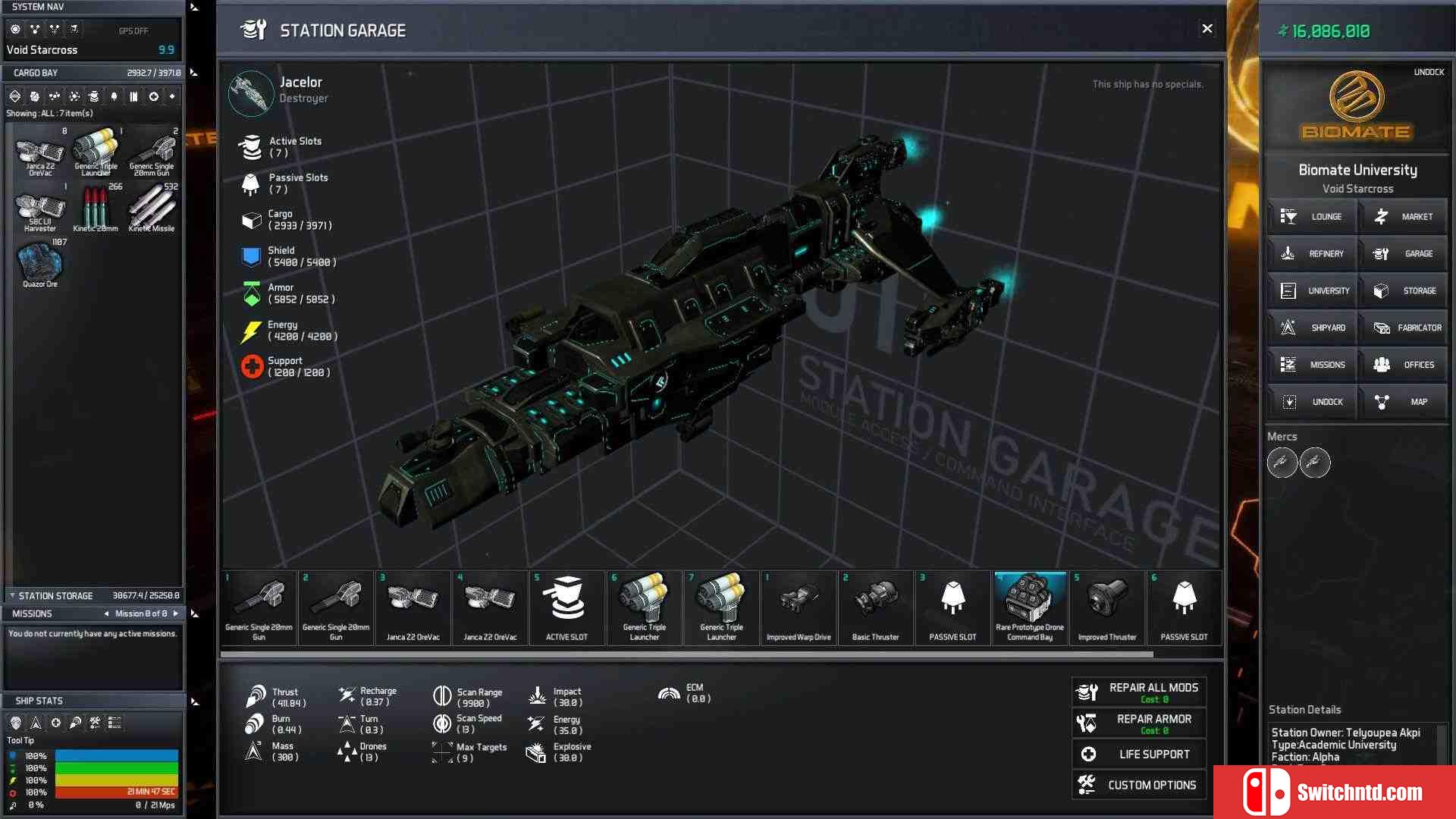
Task: Close the Station Garage window
Action: click(1207, 29)
